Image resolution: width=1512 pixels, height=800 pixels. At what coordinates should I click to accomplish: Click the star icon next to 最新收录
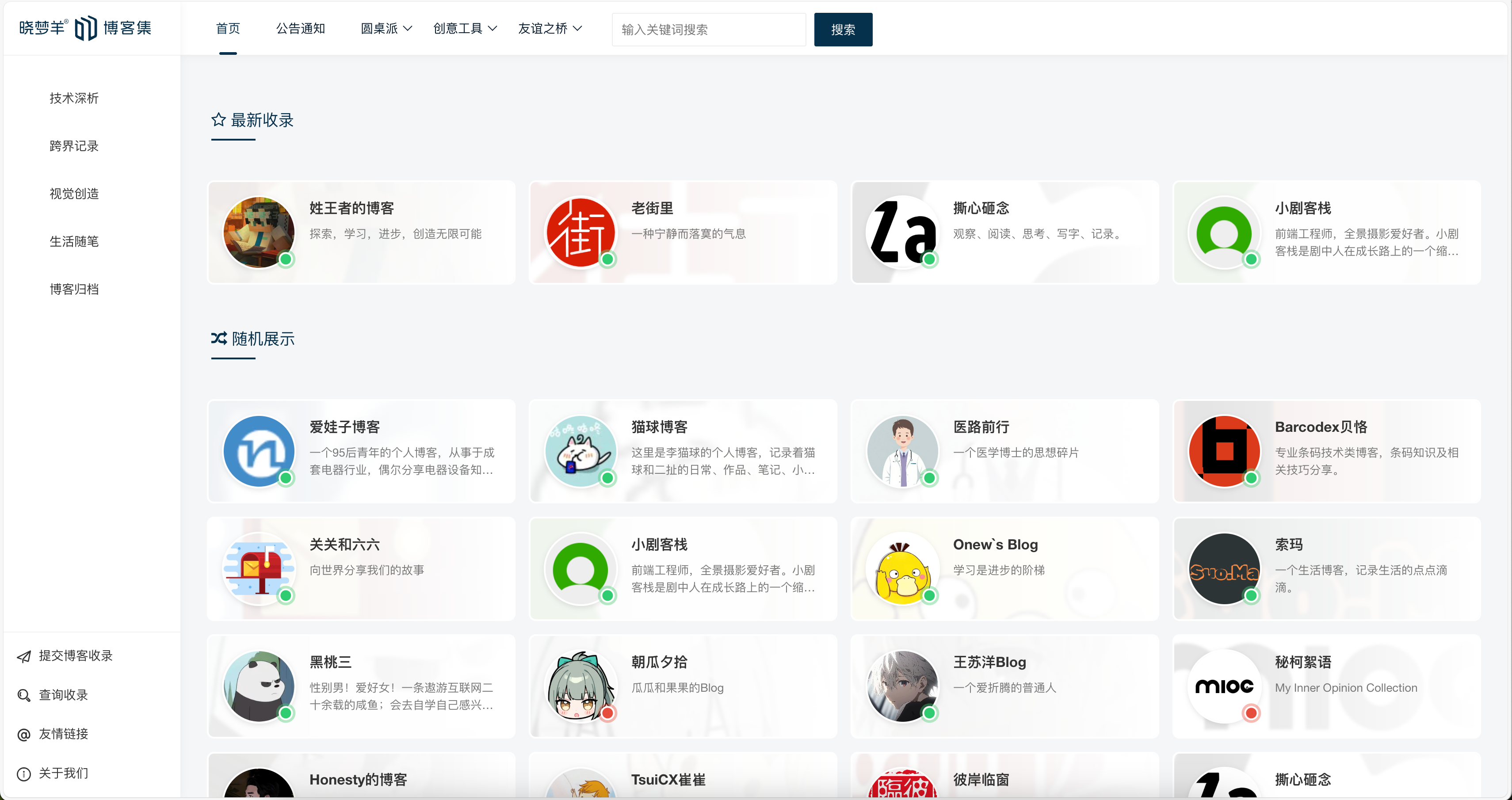218,120
